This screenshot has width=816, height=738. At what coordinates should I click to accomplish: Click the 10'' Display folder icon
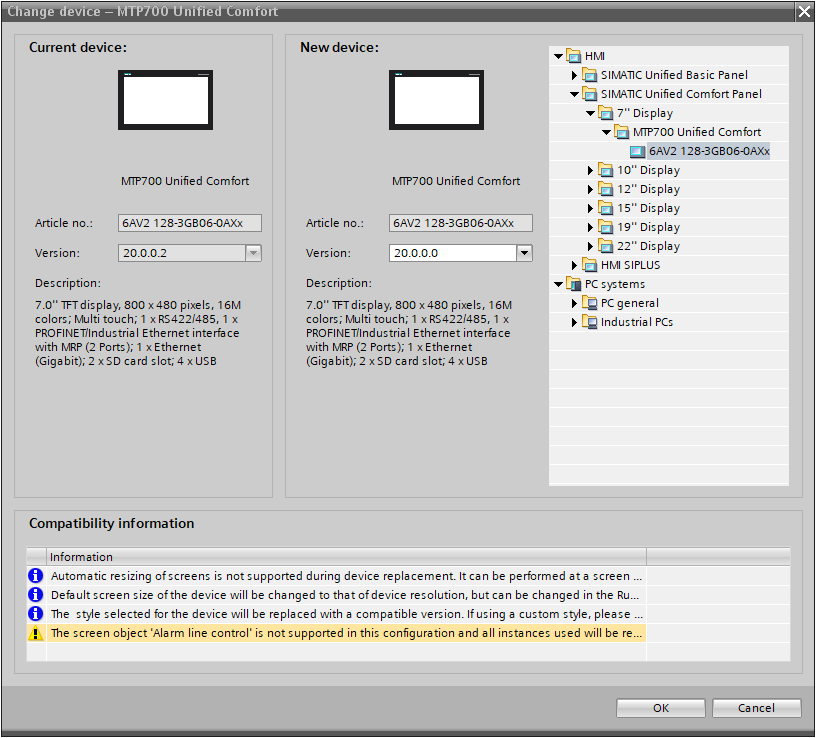tap(605, 170)
